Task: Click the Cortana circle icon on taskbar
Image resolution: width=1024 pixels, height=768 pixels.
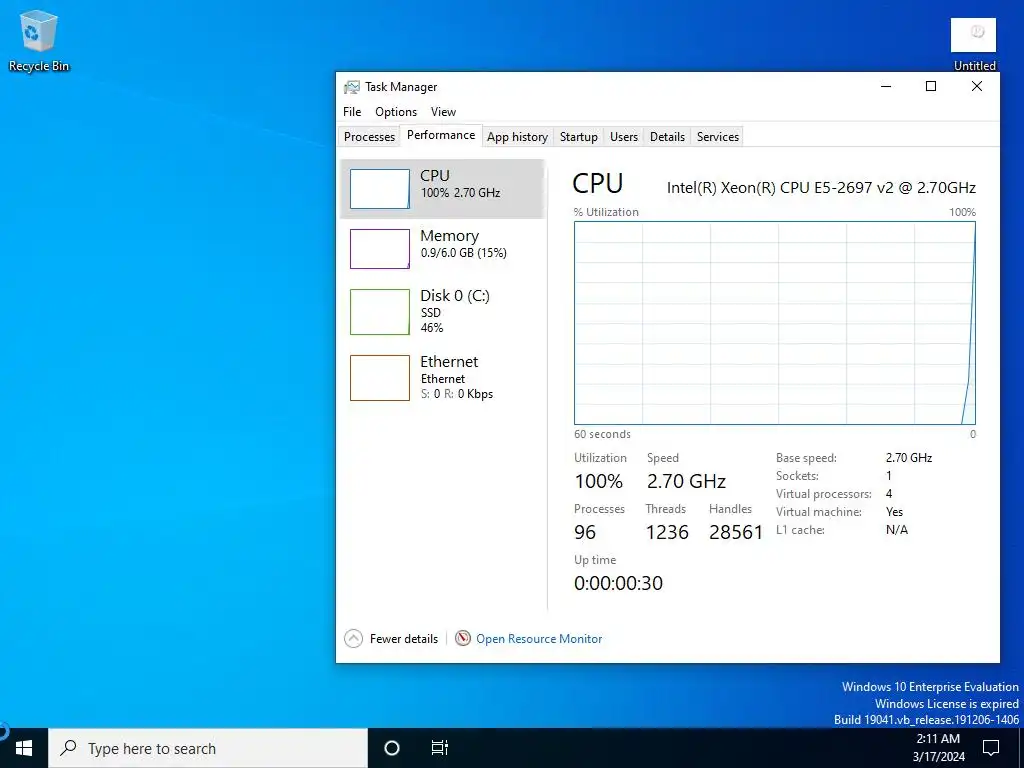Action: point(392,748)
